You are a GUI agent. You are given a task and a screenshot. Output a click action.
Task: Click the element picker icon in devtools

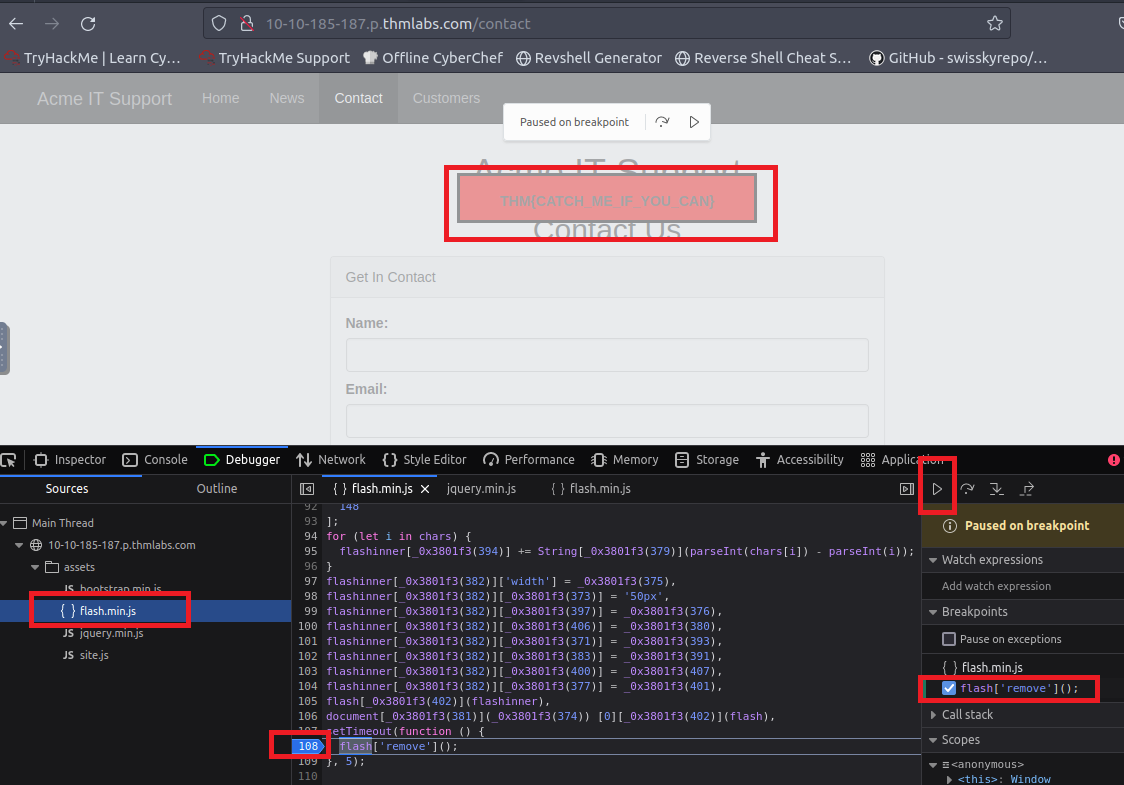coord(9,460)
